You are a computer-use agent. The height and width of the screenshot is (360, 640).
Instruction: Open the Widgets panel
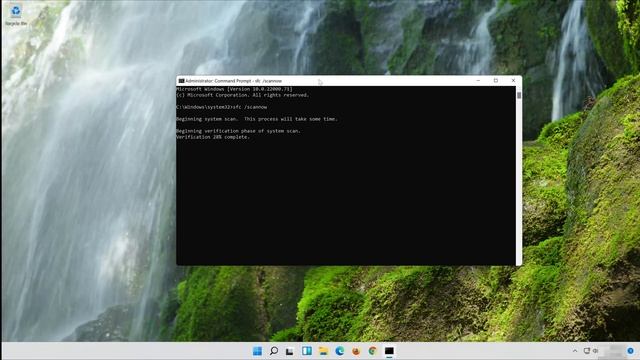point(307,351)
